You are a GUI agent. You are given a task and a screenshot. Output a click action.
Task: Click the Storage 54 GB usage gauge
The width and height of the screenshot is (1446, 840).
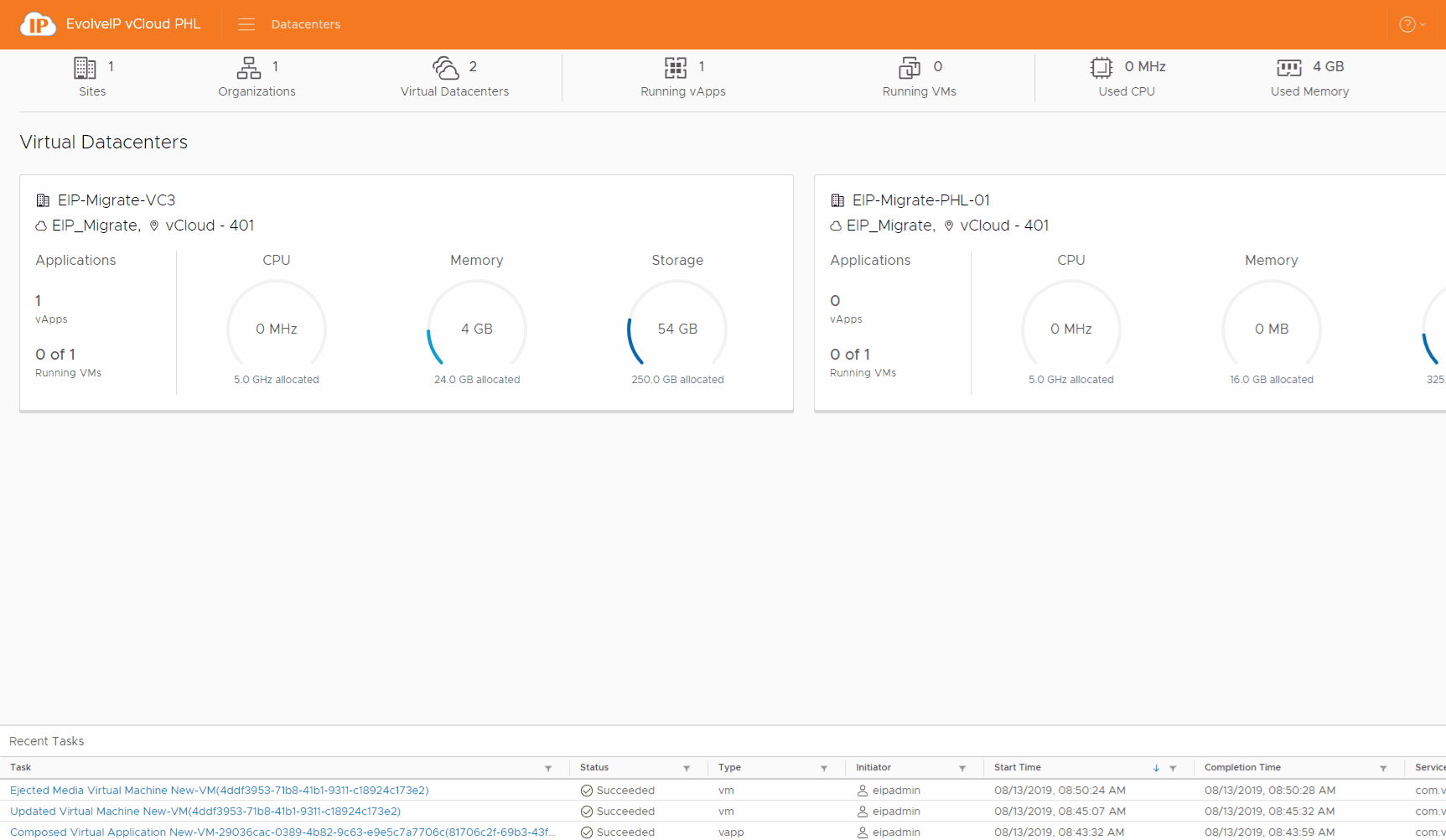(677, 329)
